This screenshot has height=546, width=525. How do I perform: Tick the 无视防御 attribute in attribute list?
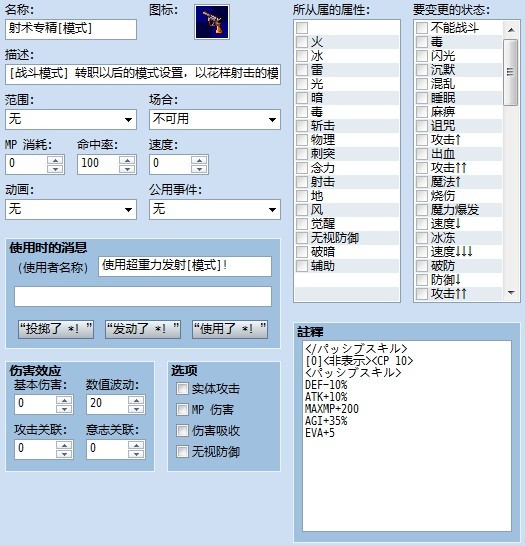coord(301,238)
